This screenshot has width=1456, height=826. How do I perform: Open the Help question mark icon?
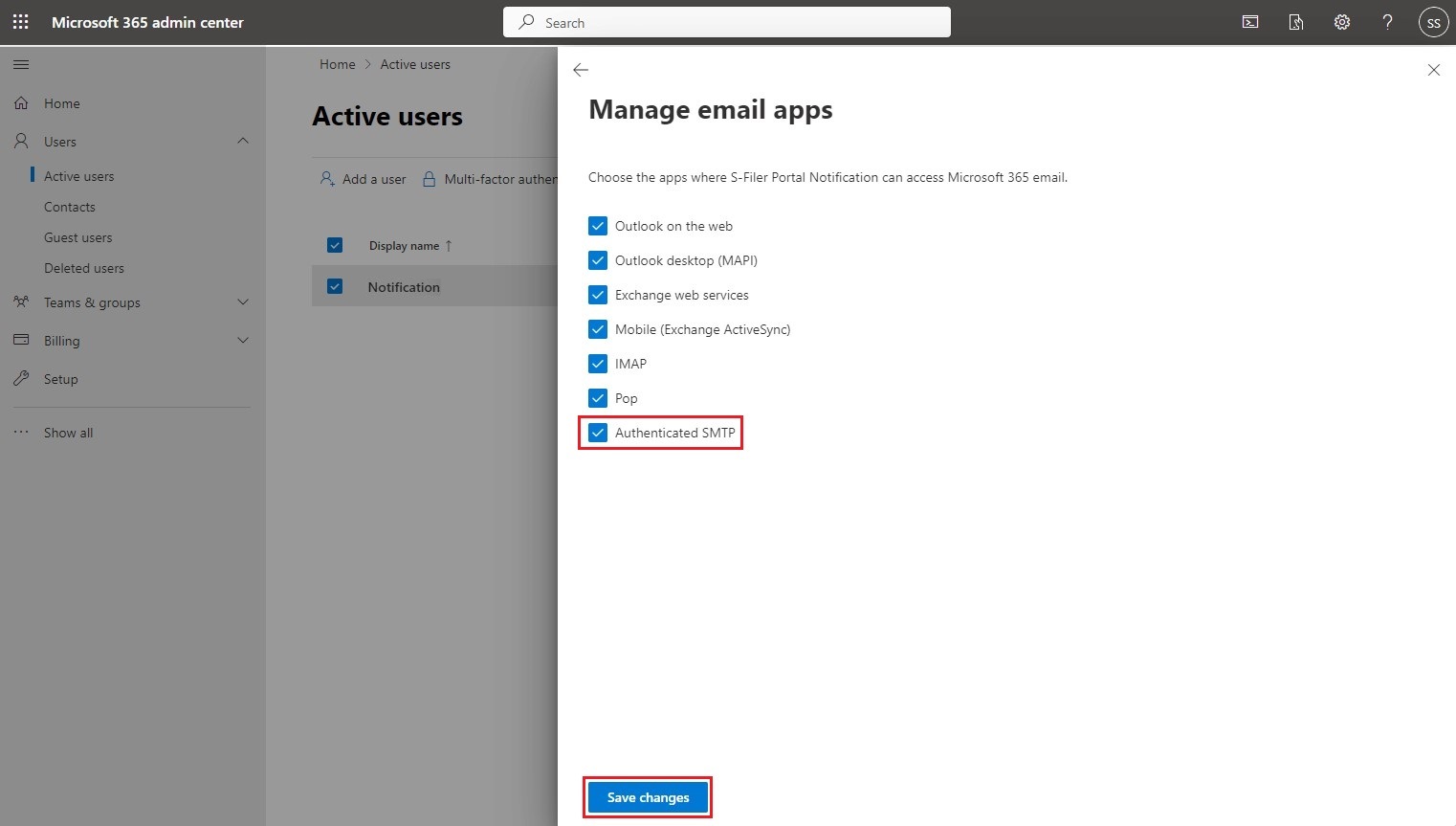[x=1387, y=21]
